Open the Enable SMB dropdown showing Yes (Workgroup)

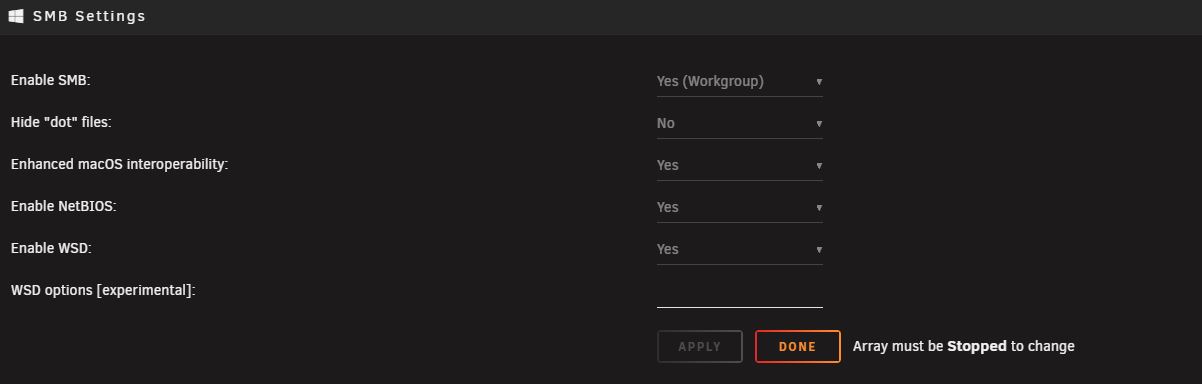click(x=740, y=81)
